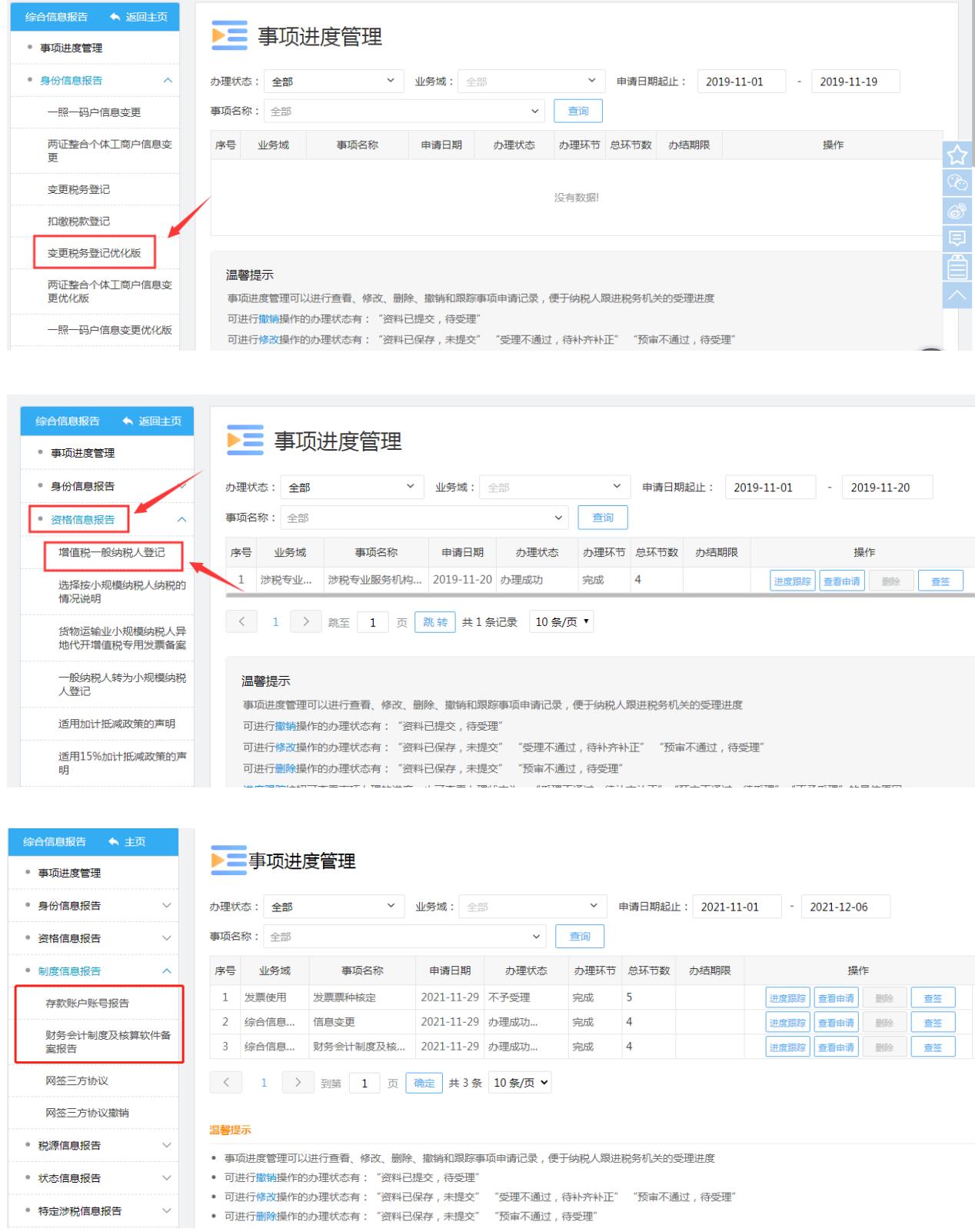Click the 确定 pagination button
This screenshot has width=975, height=1232.
coord(424,1083)
